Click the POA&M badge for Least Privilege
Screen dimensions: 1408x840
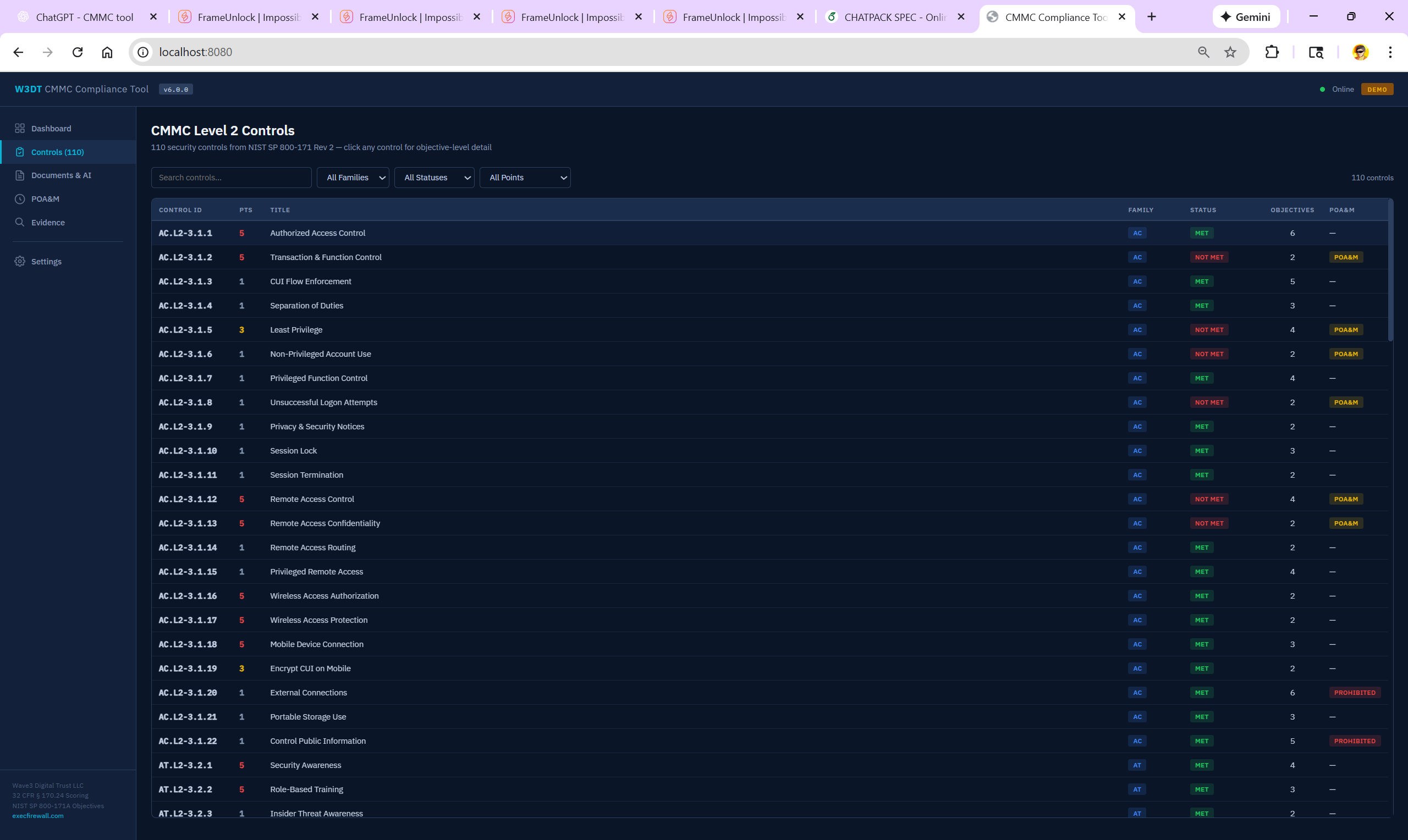click(1346, 330)
